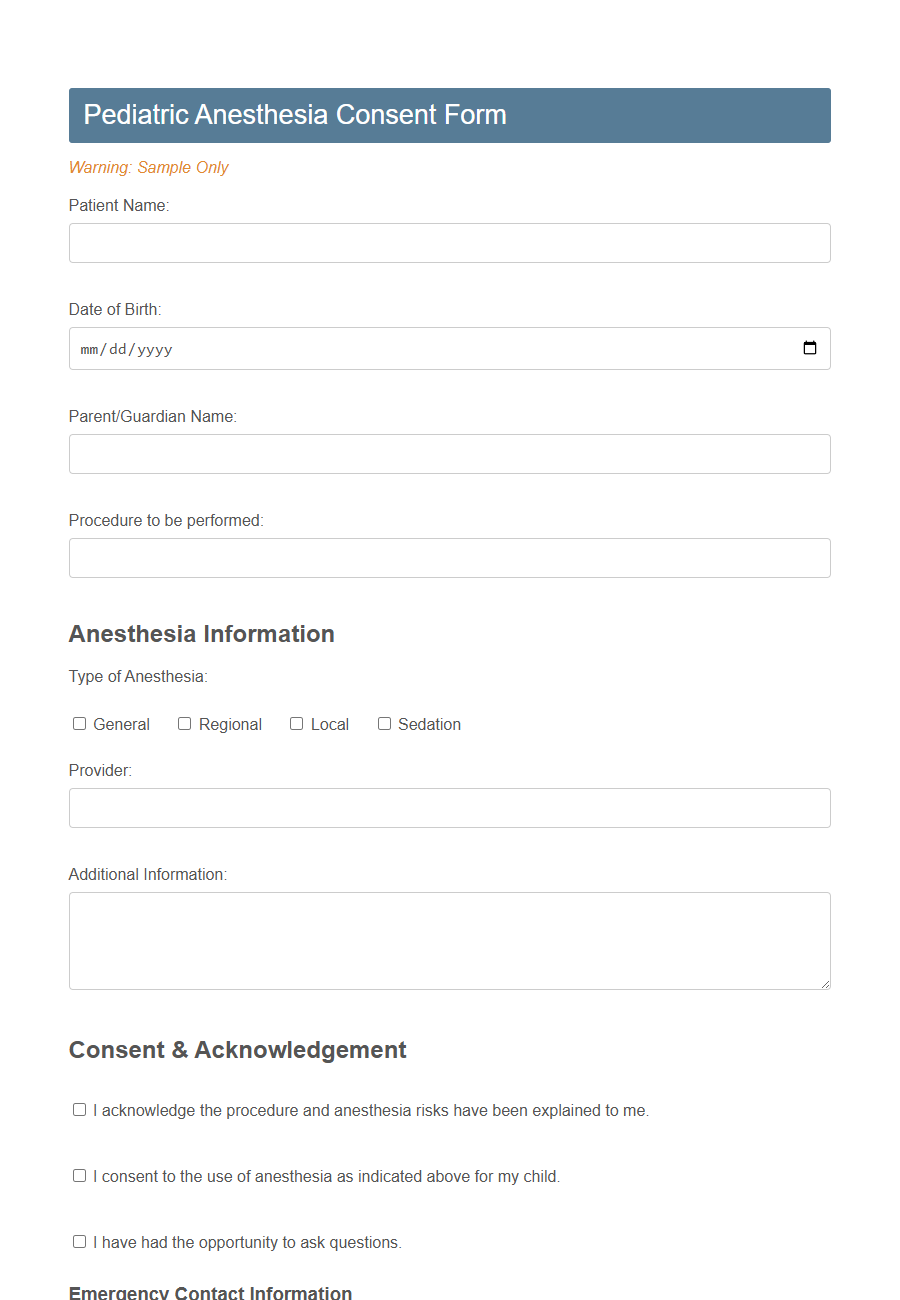Click the Provider input field
Image resolution: width=900 pixels, height=1300 pixels.
click(449, 808)
